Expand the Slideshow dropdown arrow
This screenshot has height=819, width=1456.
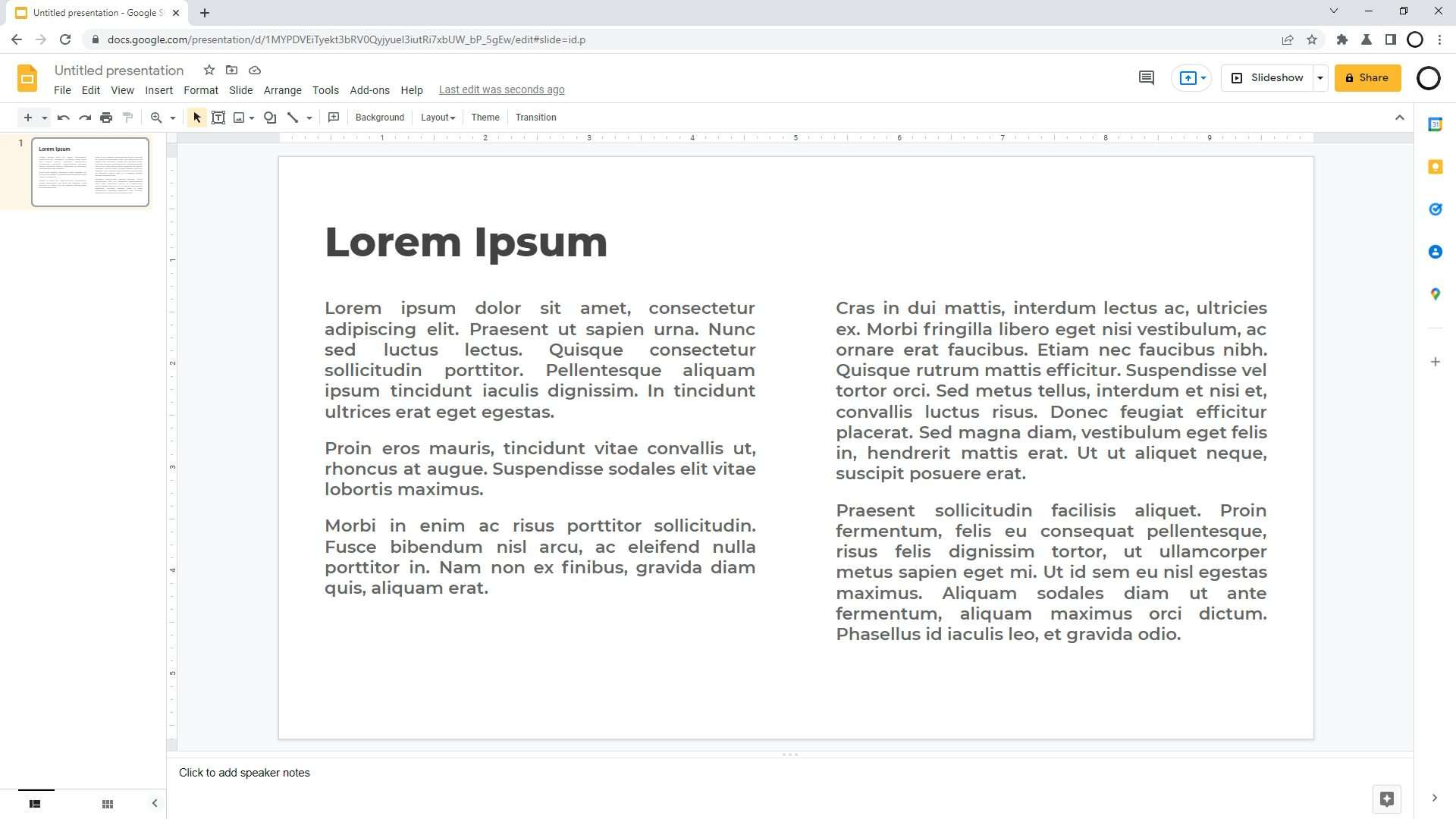click(1322, 78)
